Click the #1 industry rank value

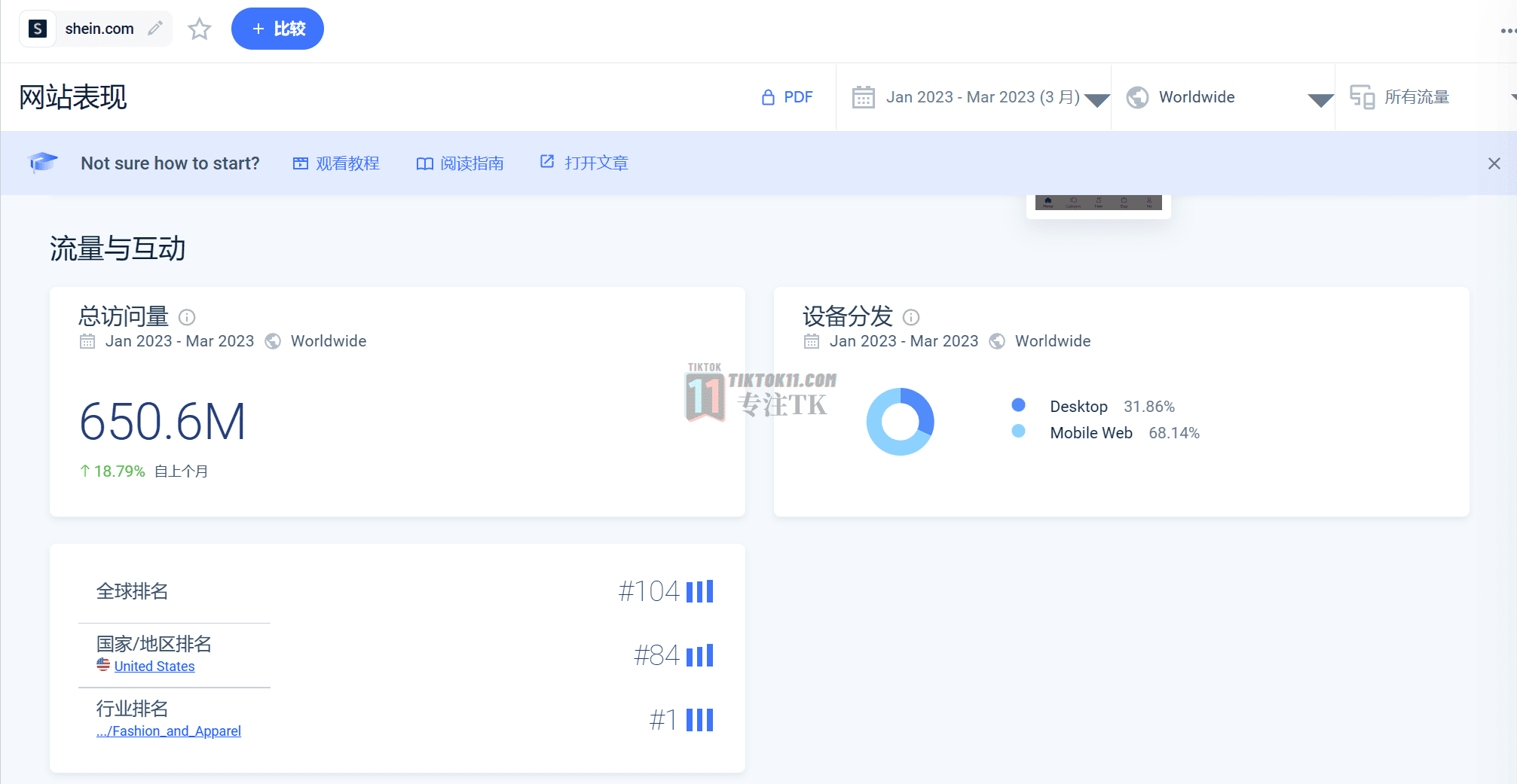(663, 720)
